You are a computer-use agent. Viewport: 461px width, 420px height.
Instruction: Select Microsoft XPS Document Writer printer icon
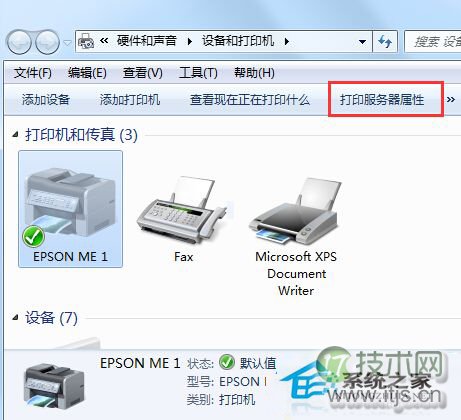(x=295, y=212)
